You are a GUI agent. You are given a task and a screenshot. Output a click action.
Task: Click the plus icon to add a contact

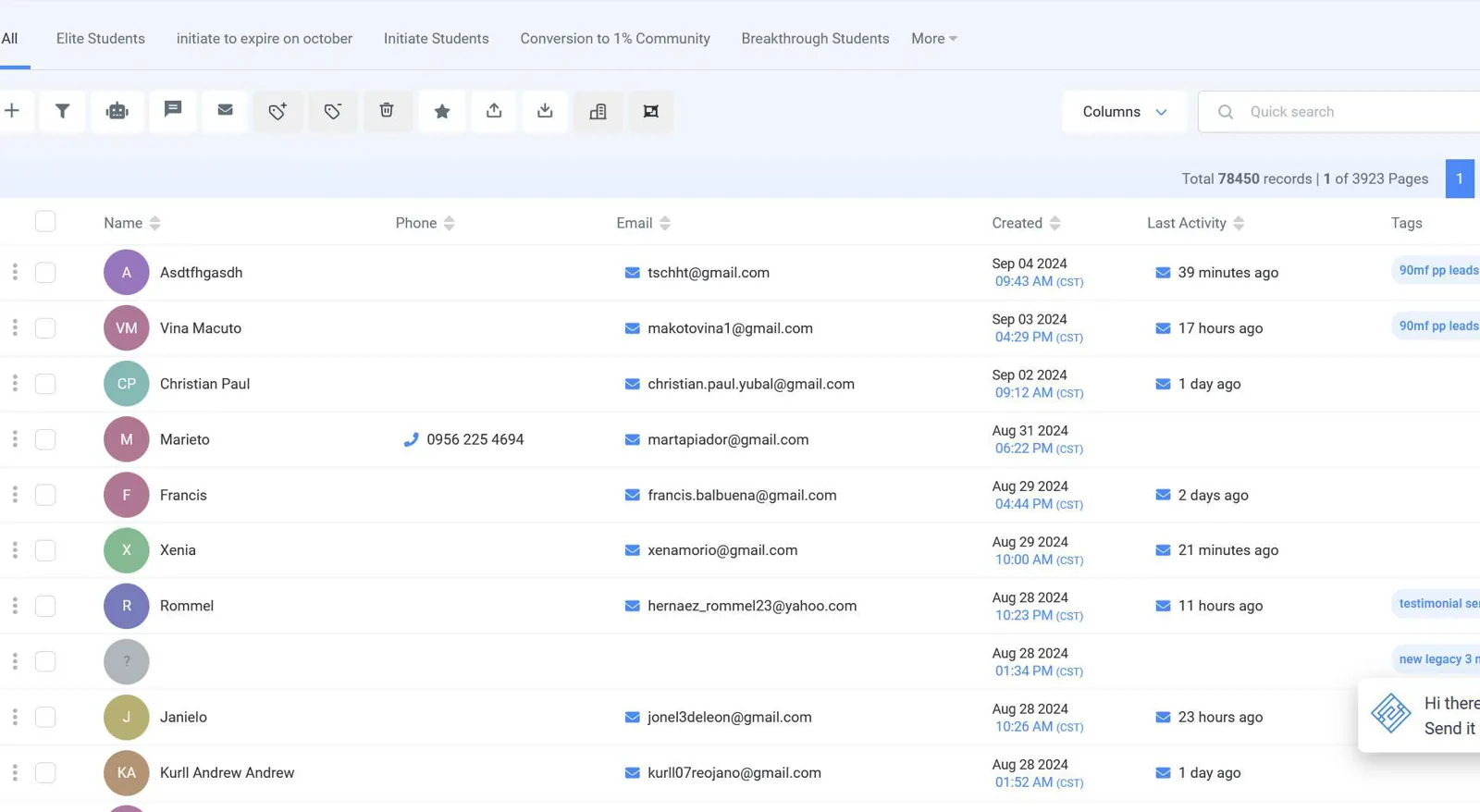click(12, 111)
